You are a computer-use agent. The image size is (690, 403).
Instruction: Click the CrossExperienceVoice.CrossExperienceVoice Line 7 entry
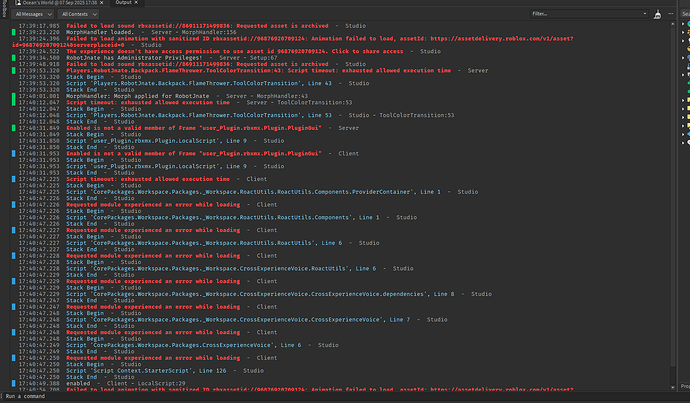click(238, 319)
